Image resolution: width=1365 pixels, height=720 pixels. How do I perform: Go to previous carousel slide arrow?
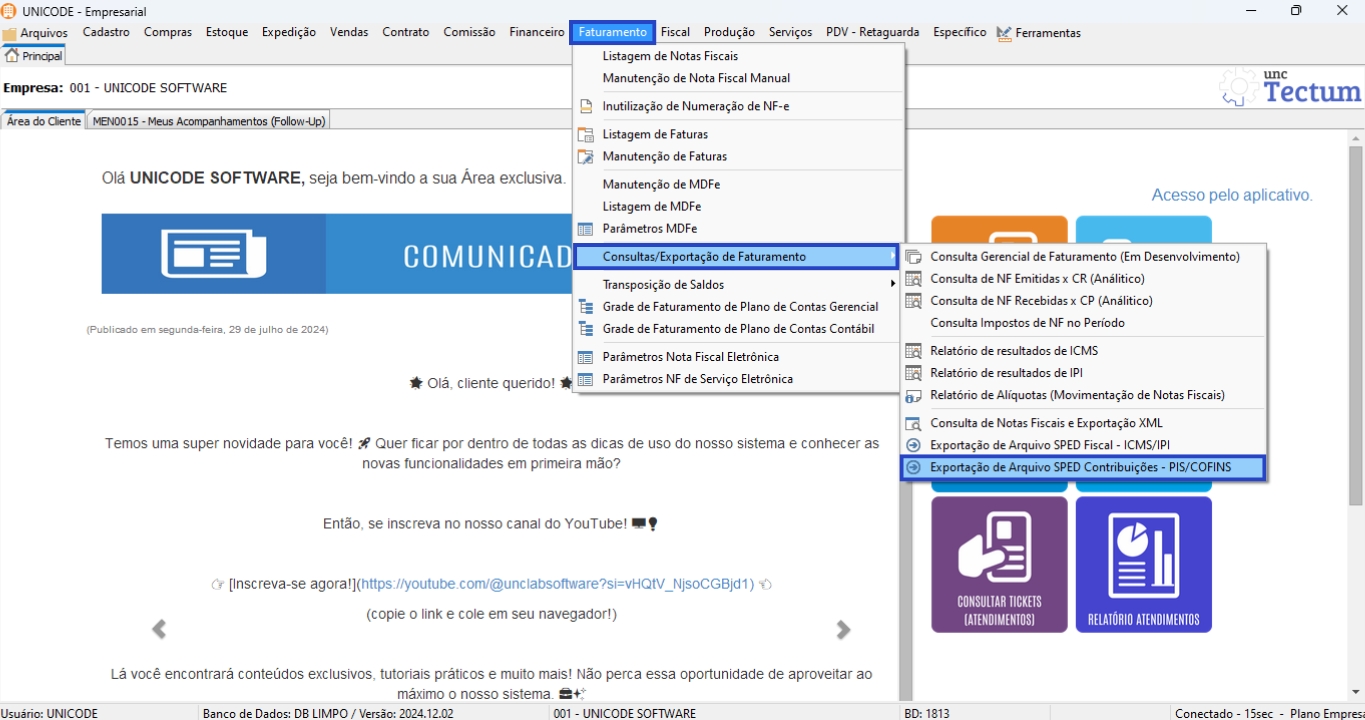pyautogui.click(x=158, y=629)
